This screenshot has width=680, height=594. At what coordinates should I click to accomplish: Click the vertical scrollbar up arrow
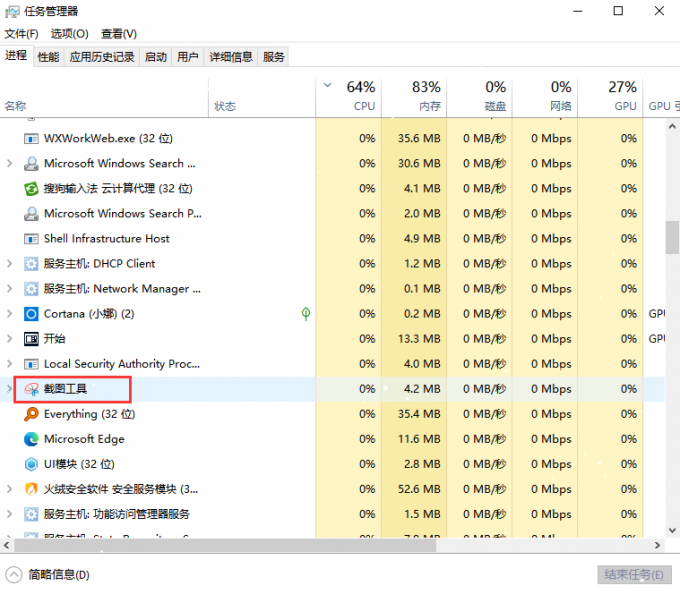[x=672, y=127]
